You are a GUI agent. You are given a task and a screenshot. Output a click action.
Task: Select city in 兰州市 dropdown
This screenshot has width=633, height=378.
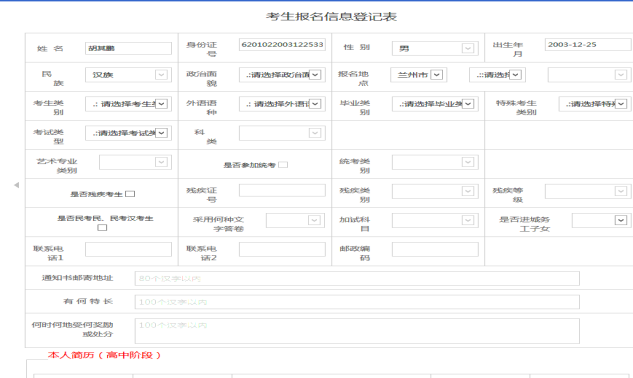(x=419, y=75)
